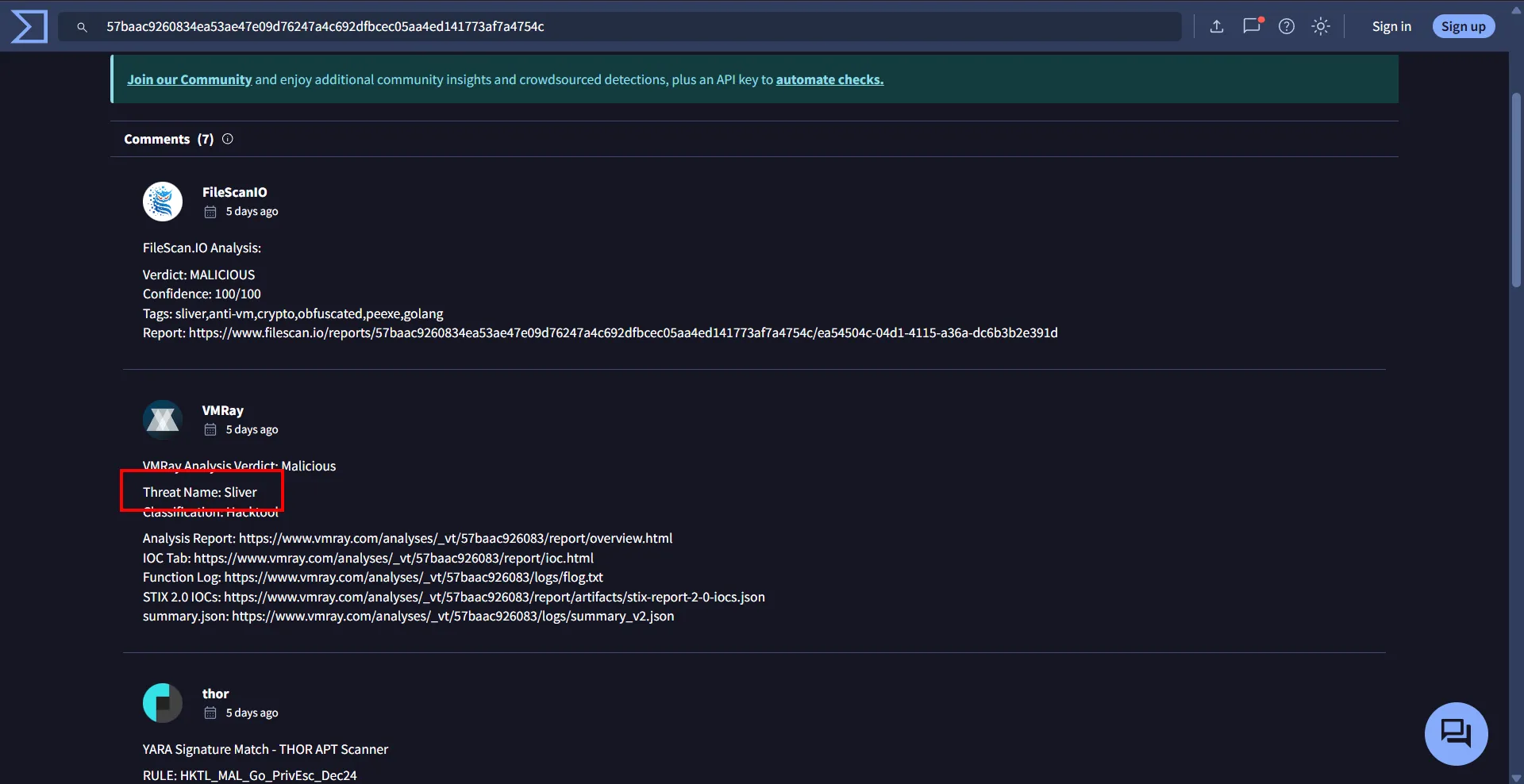Click the search magnifier icon
This screenshot has width=1524, height=784.
click(82, 27)
